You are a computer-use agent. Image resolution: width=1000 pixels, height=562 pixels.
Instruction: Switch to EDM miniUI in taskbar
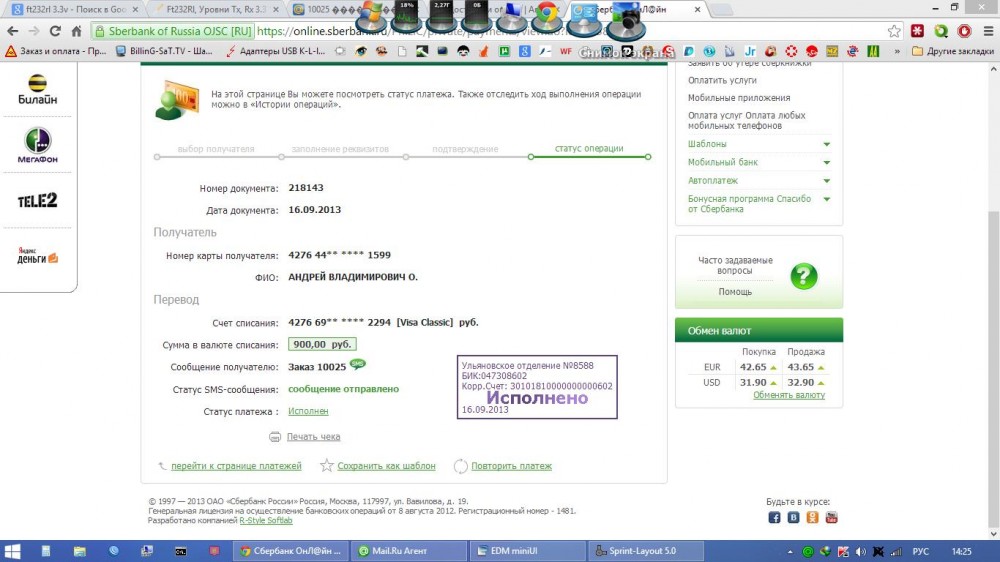(x=527, y=551)
